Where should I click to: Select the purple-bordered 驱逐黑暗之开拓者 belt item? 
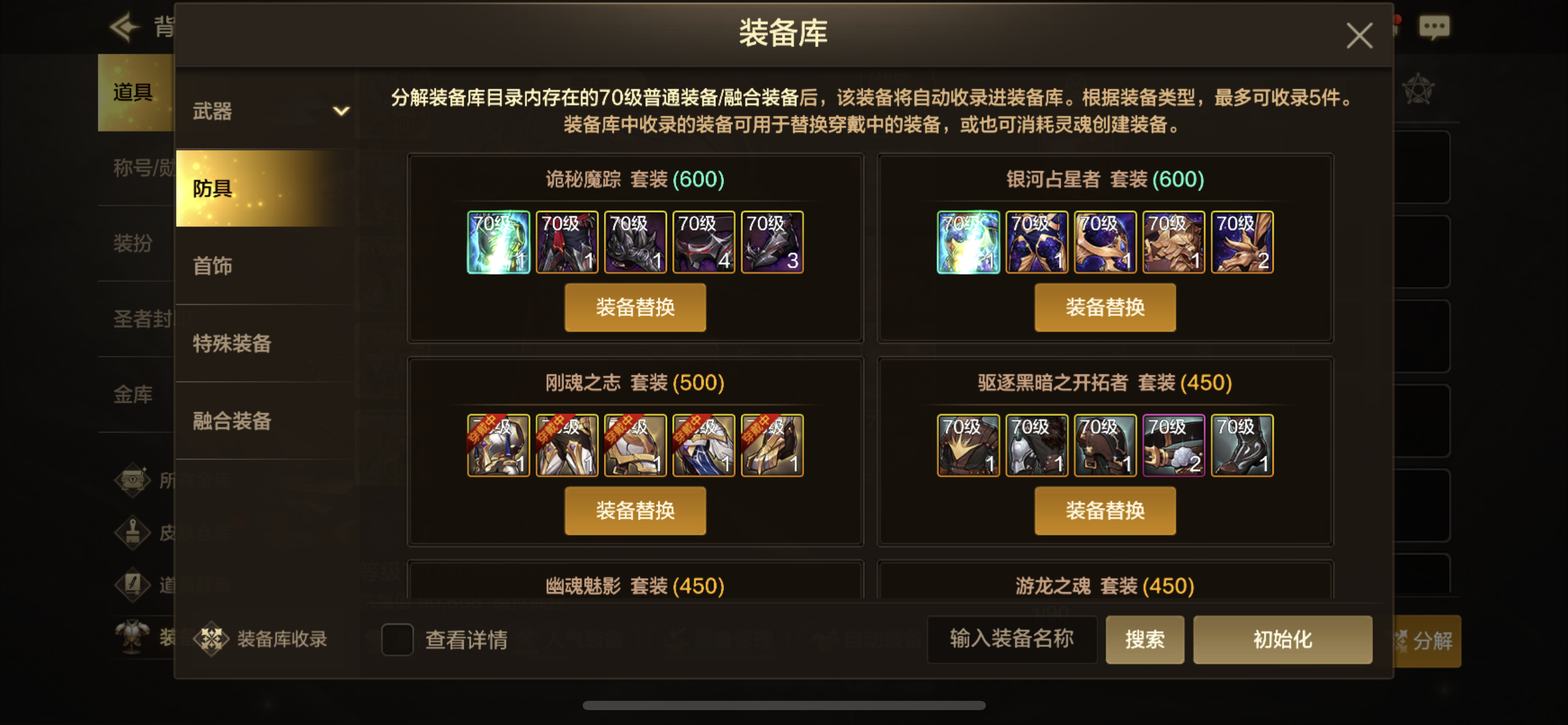tap(1174, 445)
